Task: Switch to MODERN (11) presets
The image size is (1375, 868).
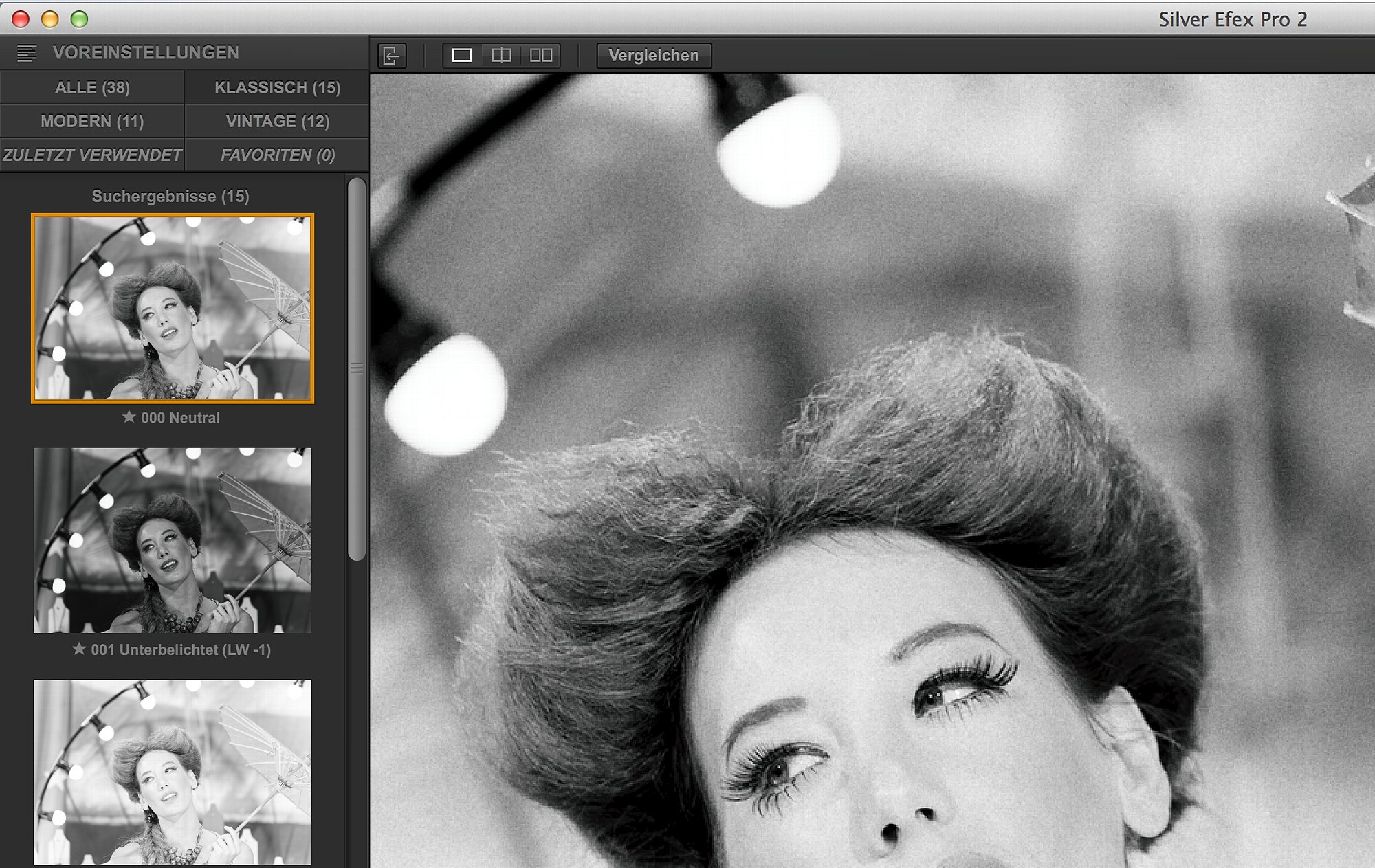Action: [92, 121]
